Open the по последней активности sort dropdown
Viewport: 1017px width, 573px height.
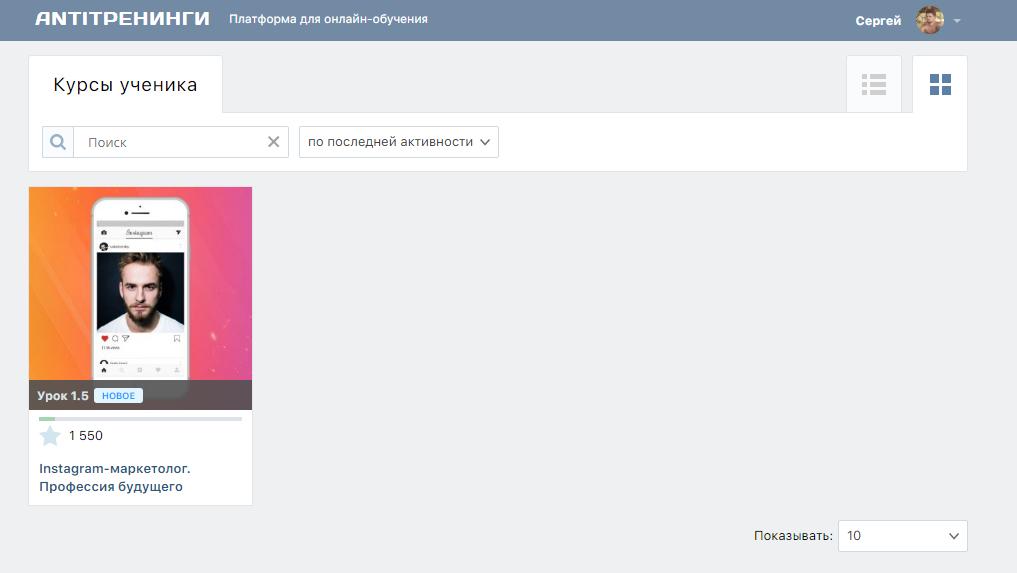[x=398, y=142]
